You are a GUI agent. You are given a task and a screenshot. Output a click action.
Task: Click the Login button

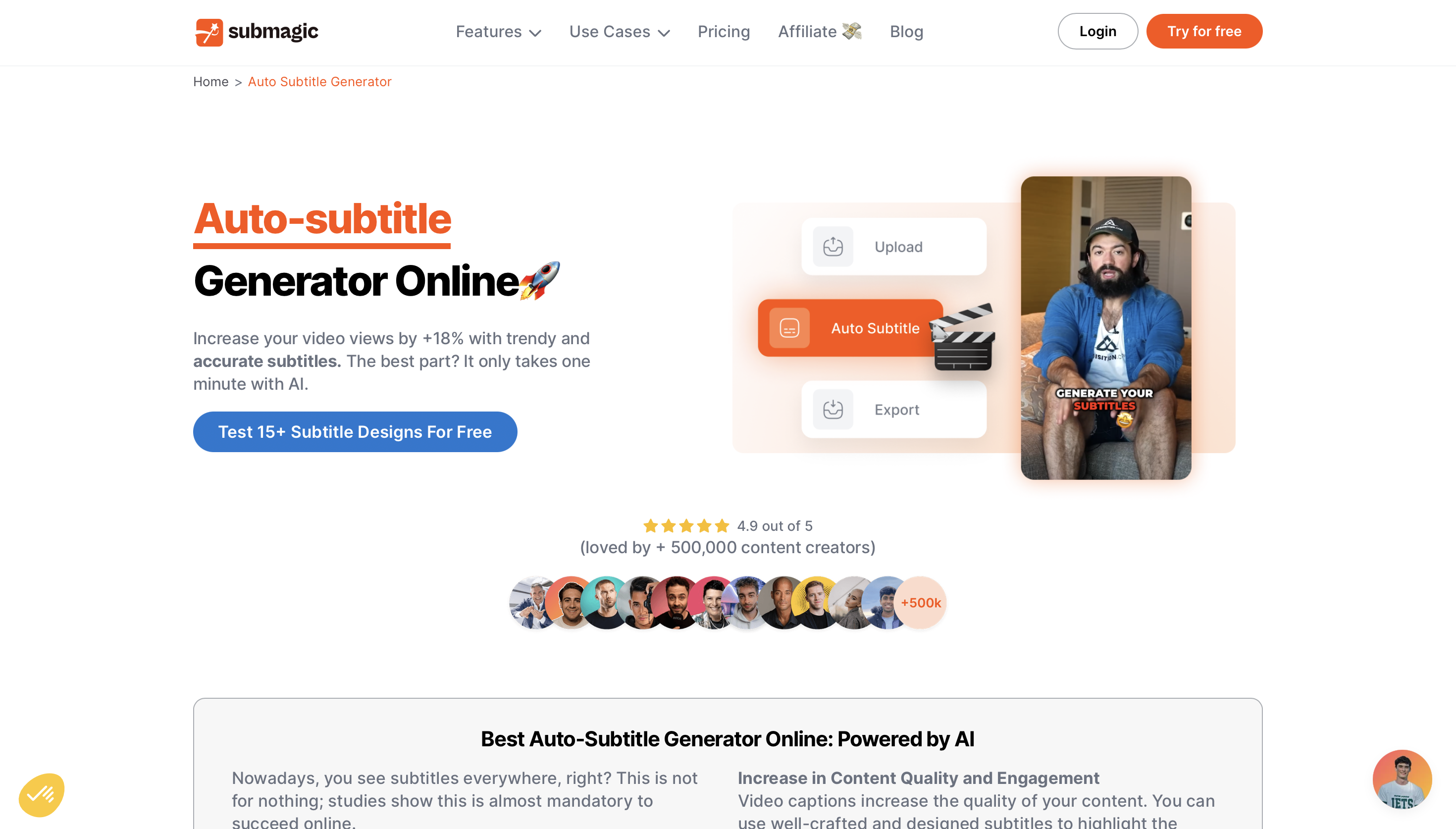(x=1097, y=31)
